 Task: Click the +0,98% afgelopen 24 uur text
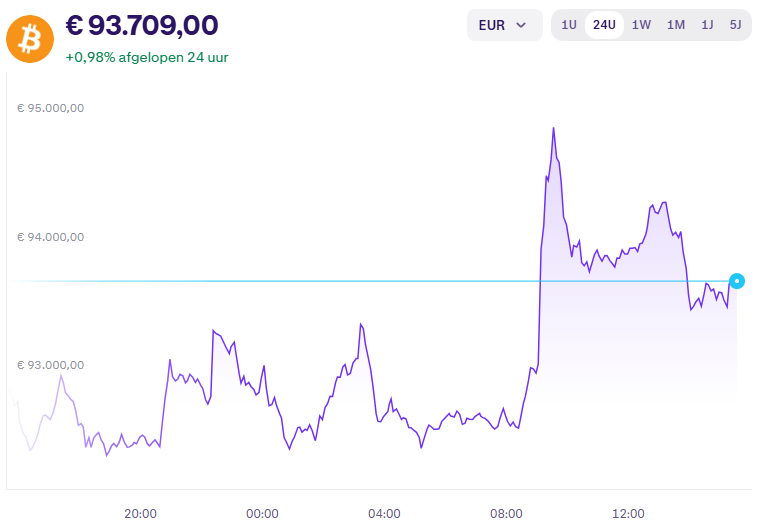click(x=147, y=57)
